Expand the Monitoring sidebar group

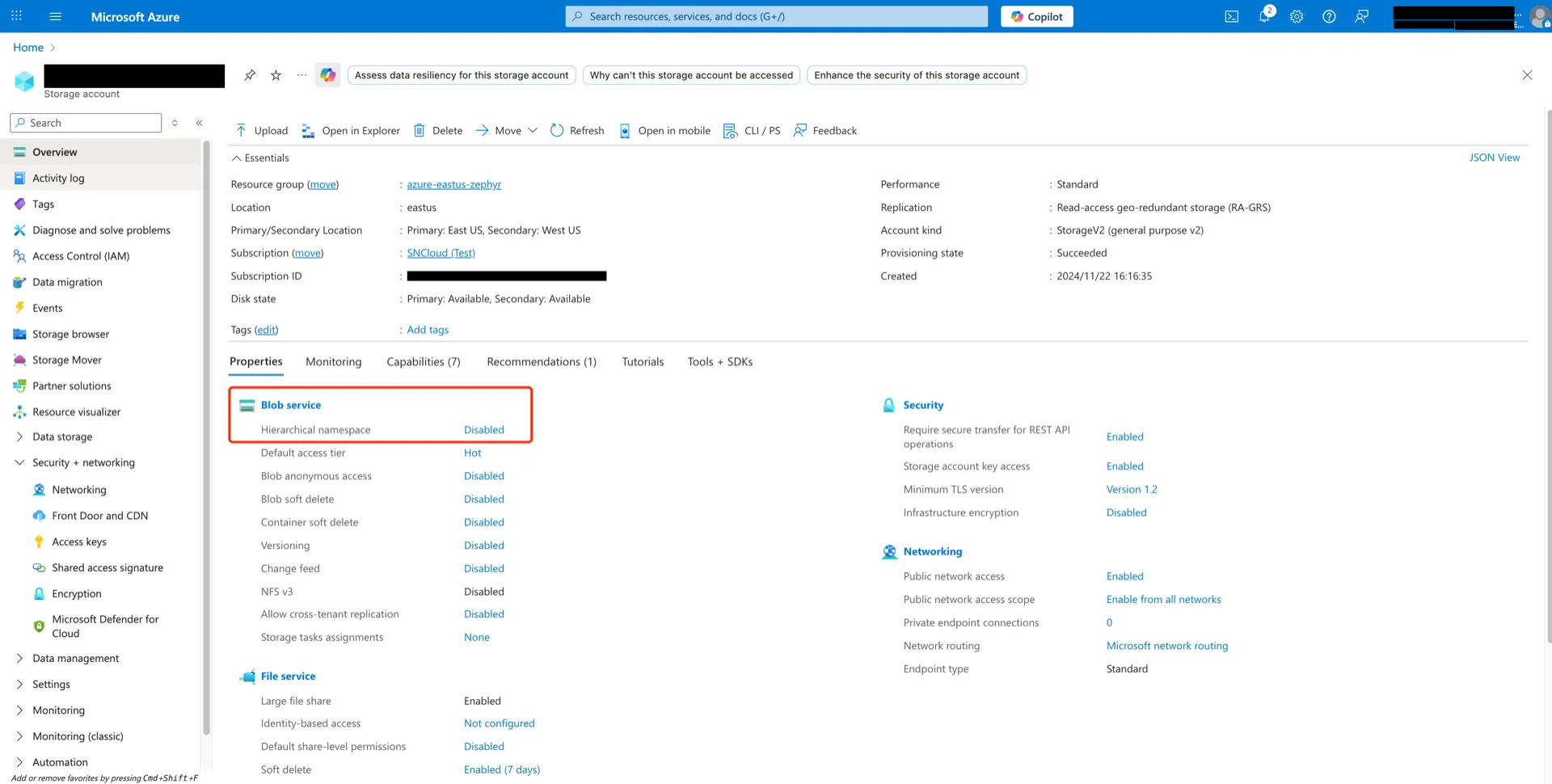[19, 710]
